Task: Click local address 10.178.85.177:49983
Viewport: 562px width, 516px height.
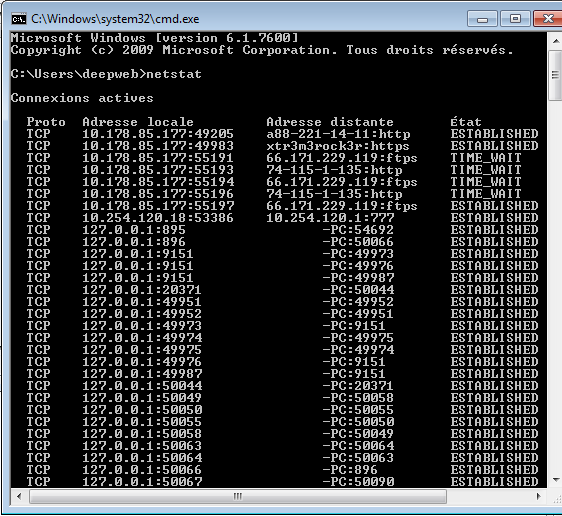Action: point(158,146)
